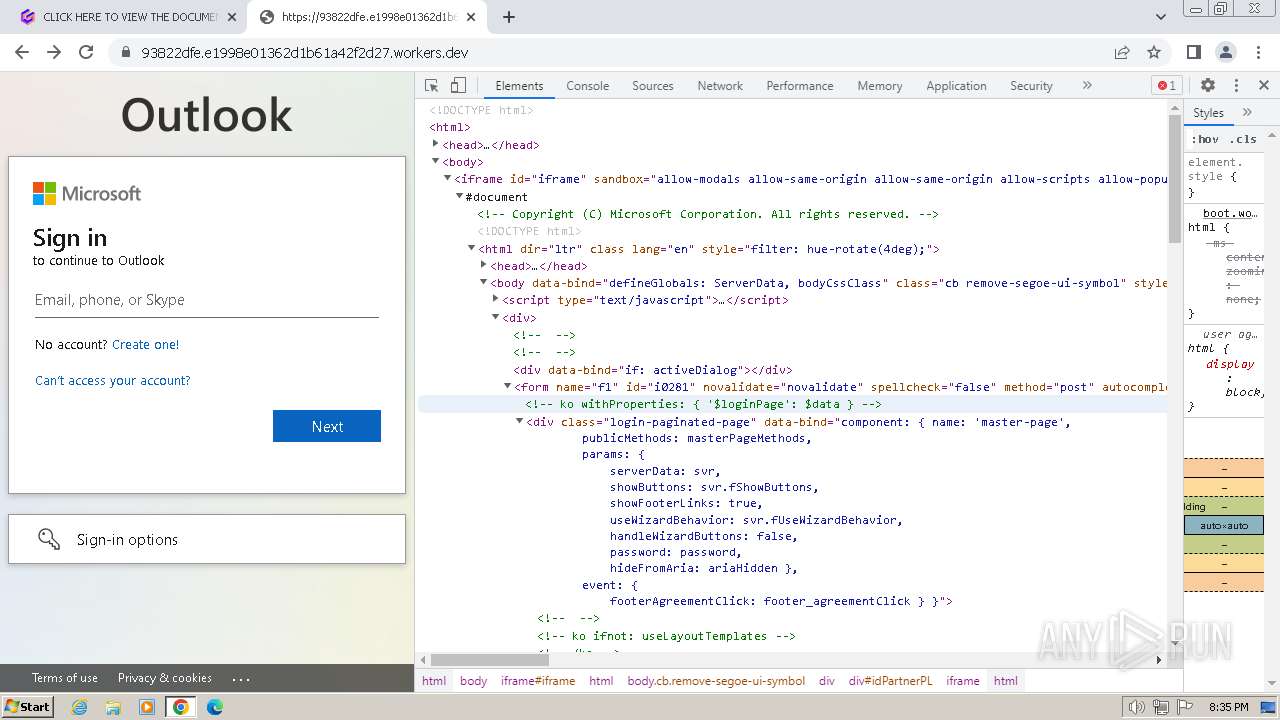Click the volume tray icon

[1136, 707]
